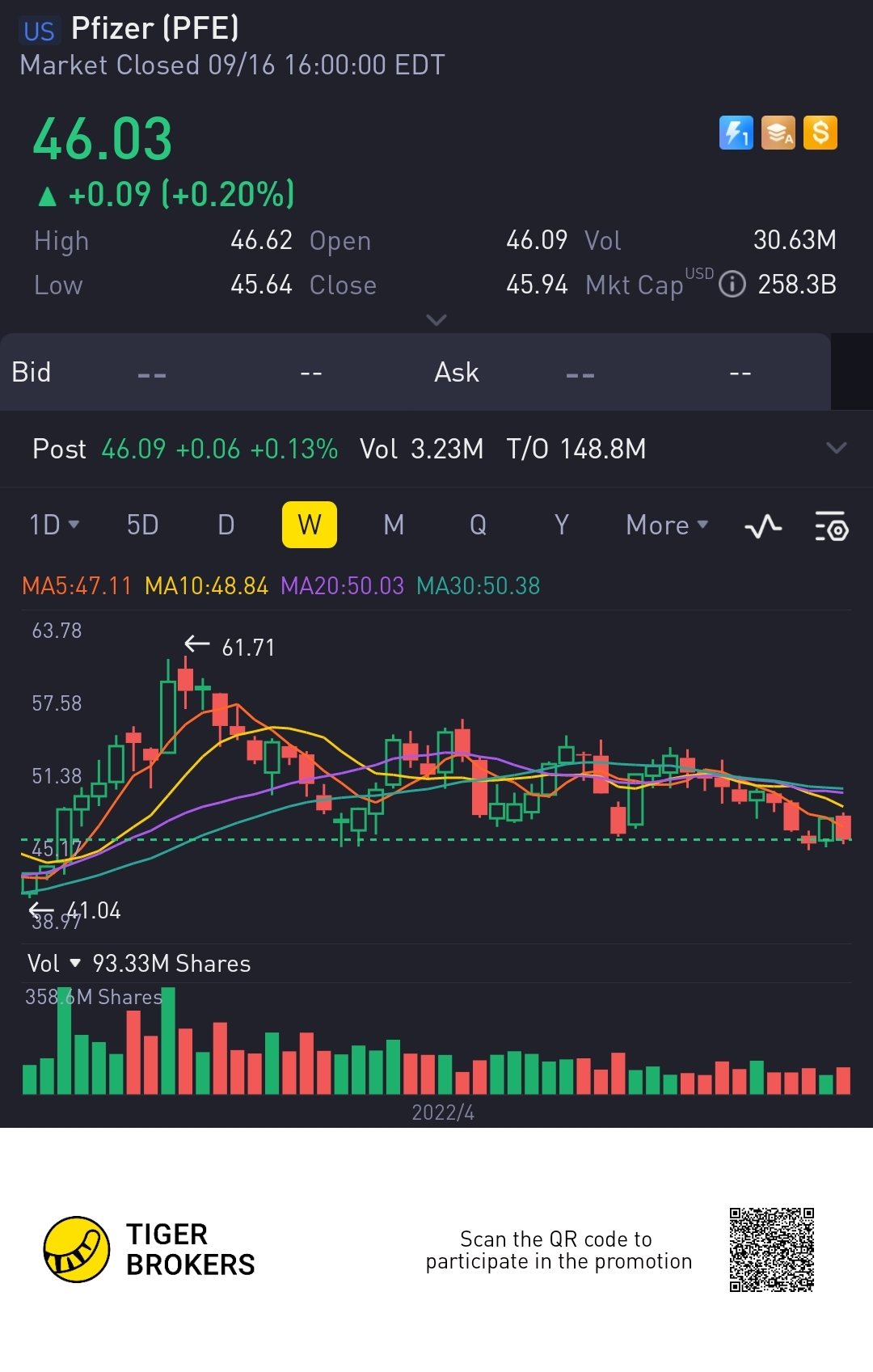873x1372 pixels.
Task: Tap the blue lightning bolt icon
Action: point(736,133)
